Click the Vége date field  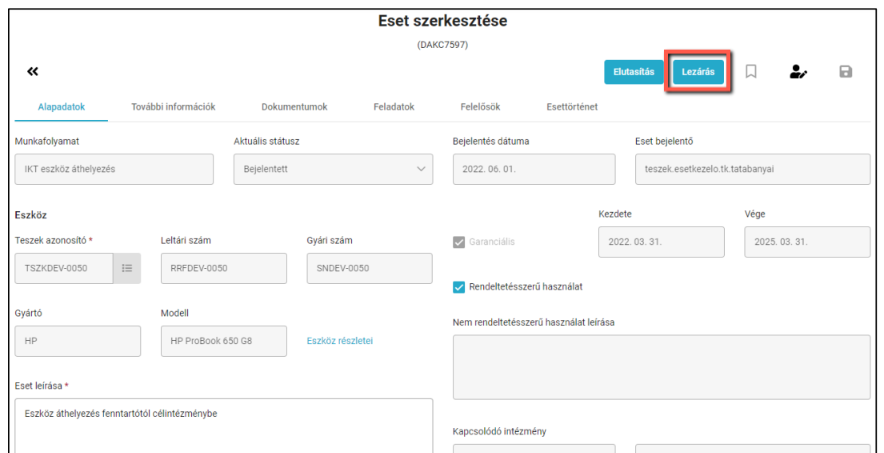tap(807, 242)
